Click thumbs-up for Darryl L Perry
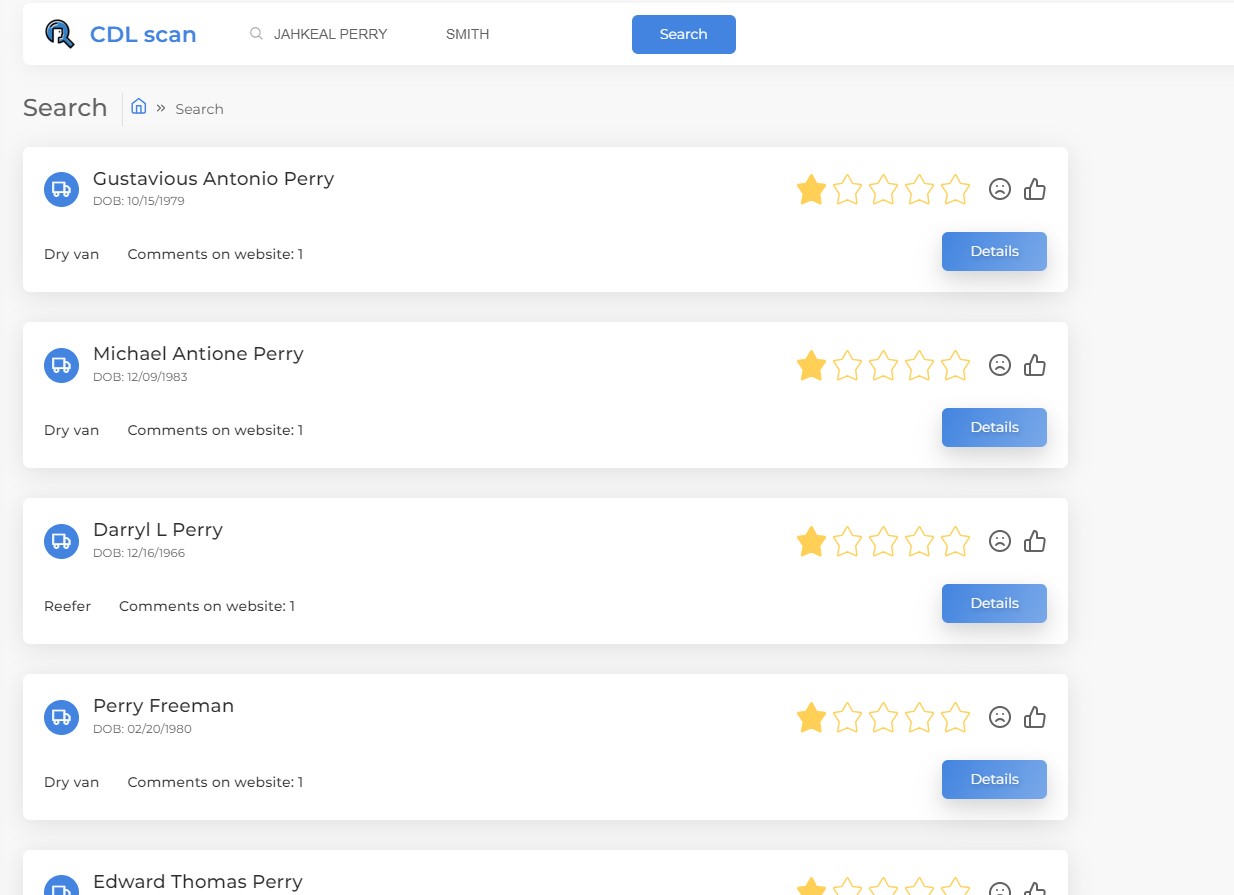This screenshot has height=895, width=1234. click(1035, 541)
